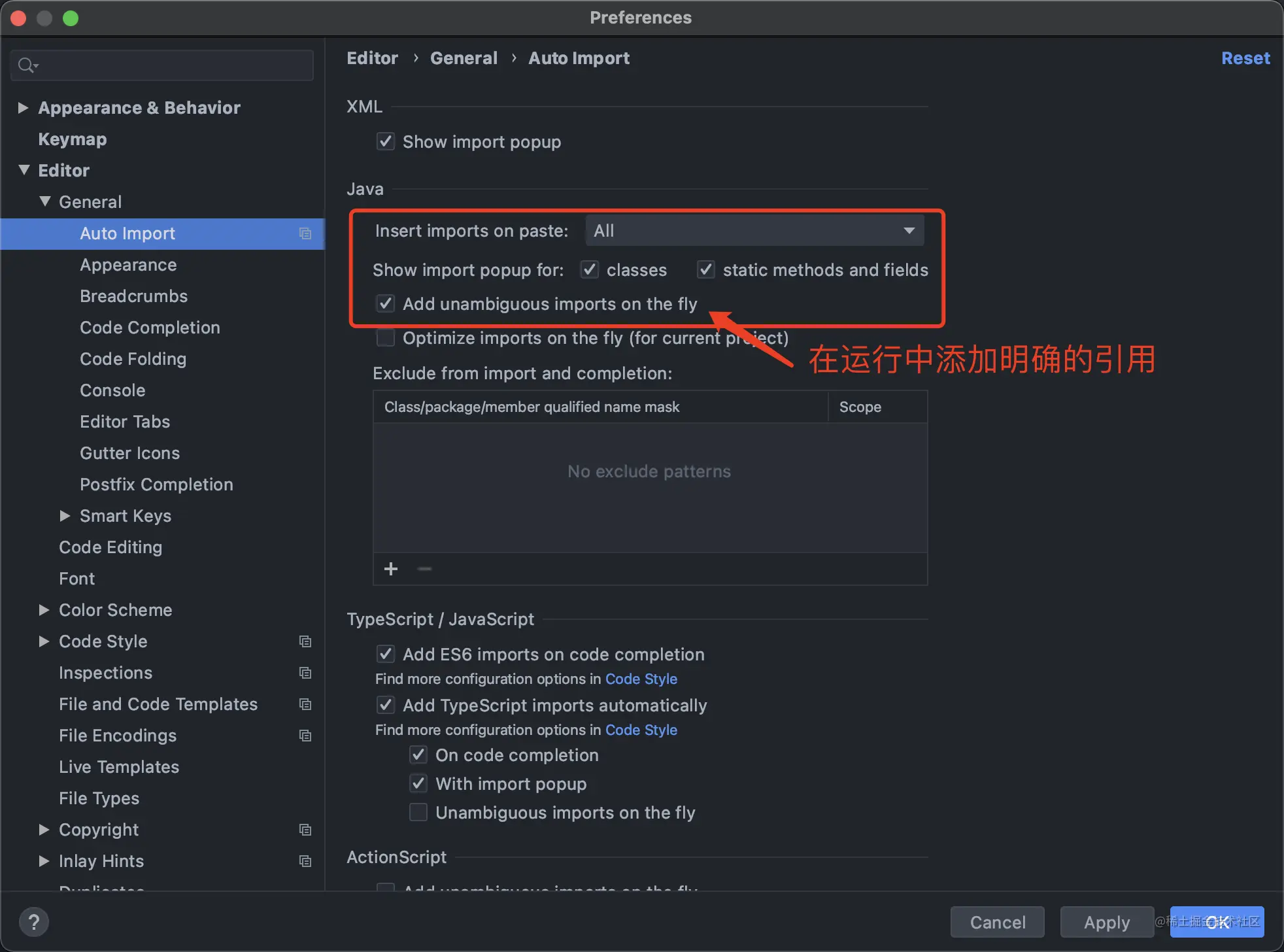1284x952 pixels.
Task: Expand Appearance & Behavior tree node
Action: [23, 107]
